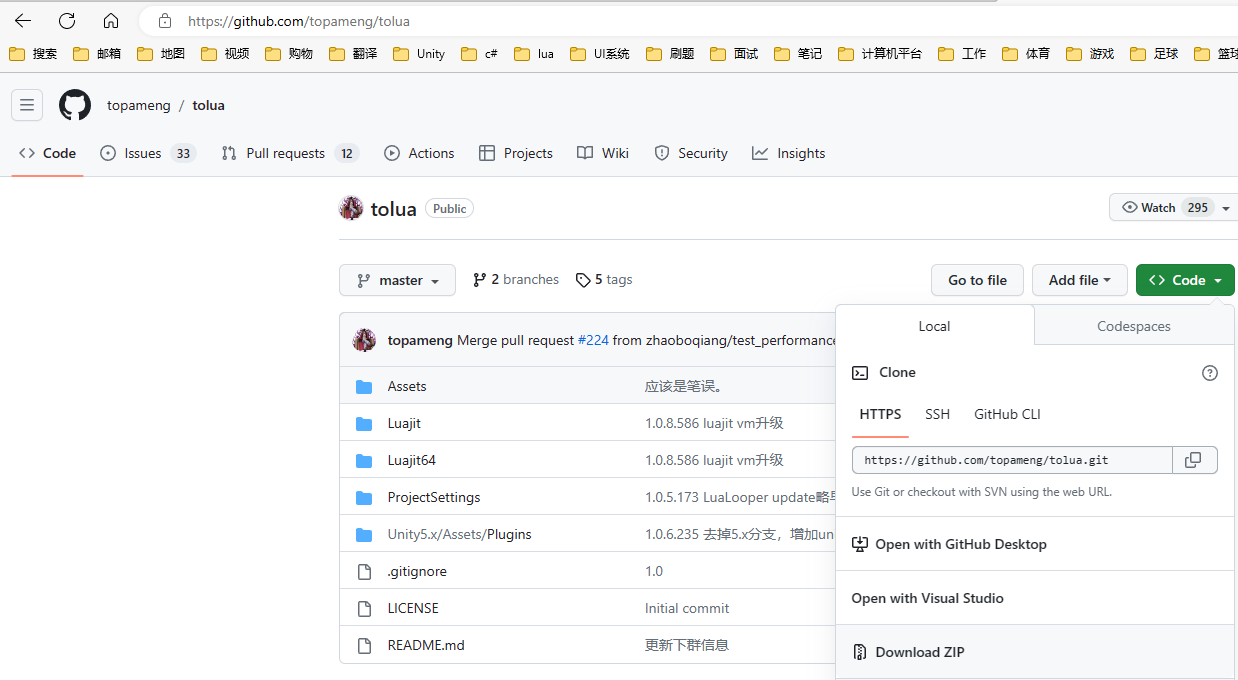The height and width of the screenshot is (680, 1238).
Task: Collapse the green Code dropdown button
Action: point(1184,281)
